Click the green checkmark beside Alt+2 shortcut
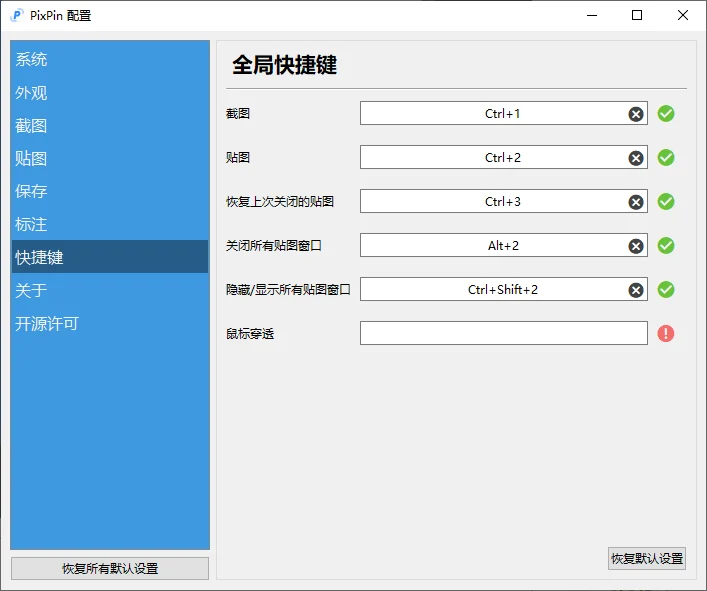This screenshot has width=707, height=591. [x=666, y=245]
